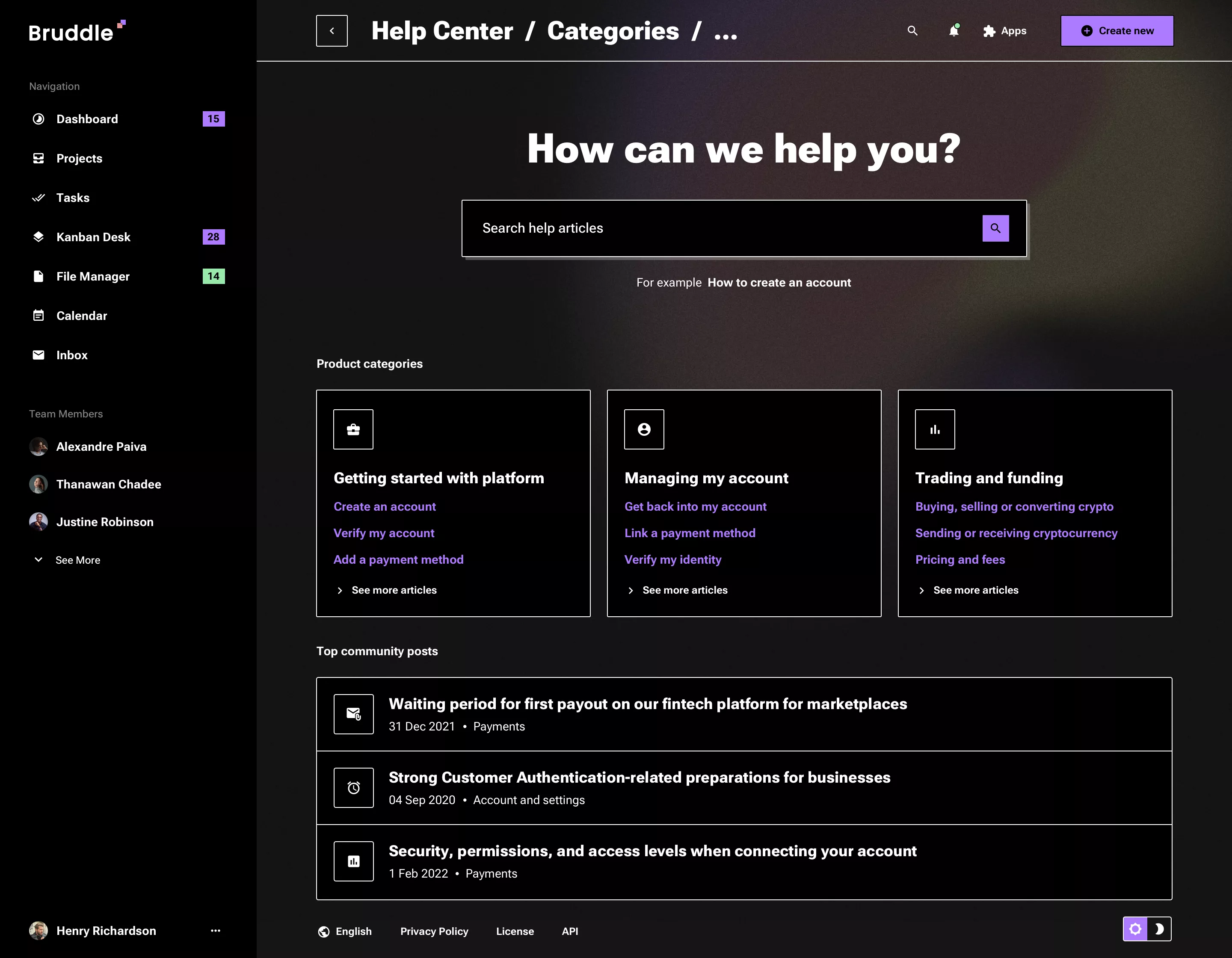
Task: Click the Apps puzzle-piece icon
Action: tap(989, 31)
